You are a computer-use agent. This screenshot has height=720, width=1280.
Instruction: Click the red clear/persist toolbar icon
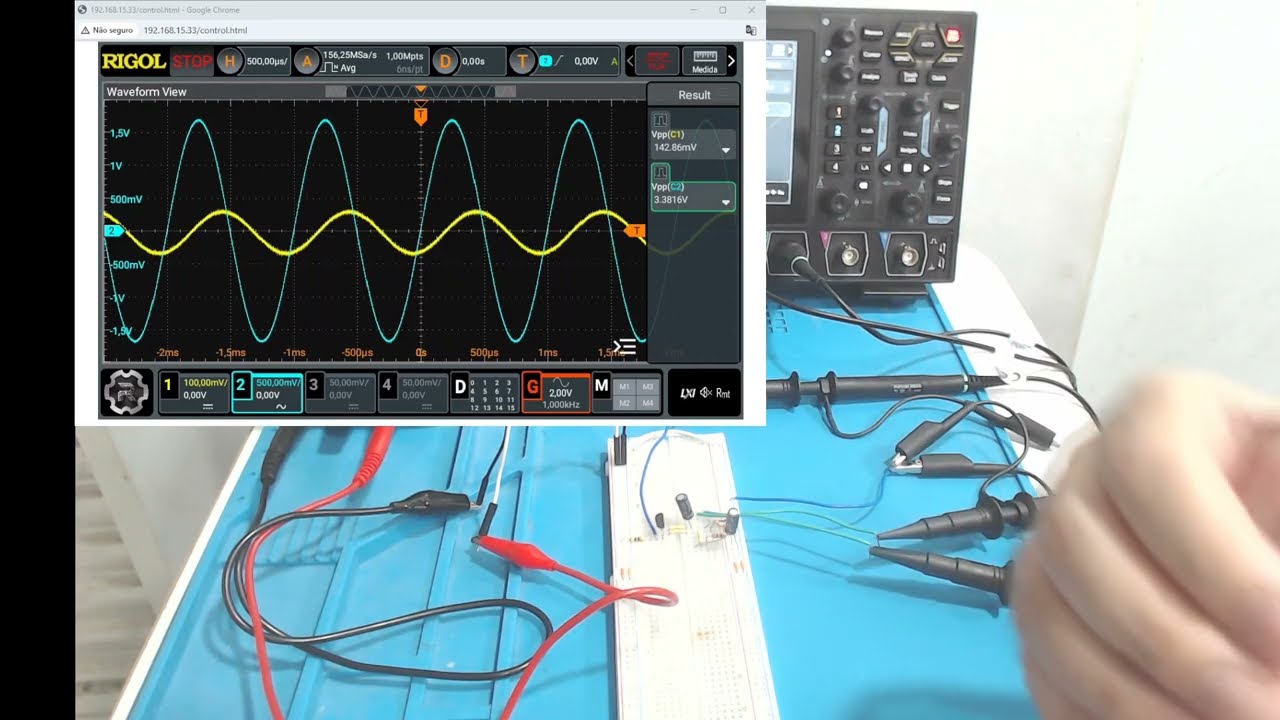(657, 61)
